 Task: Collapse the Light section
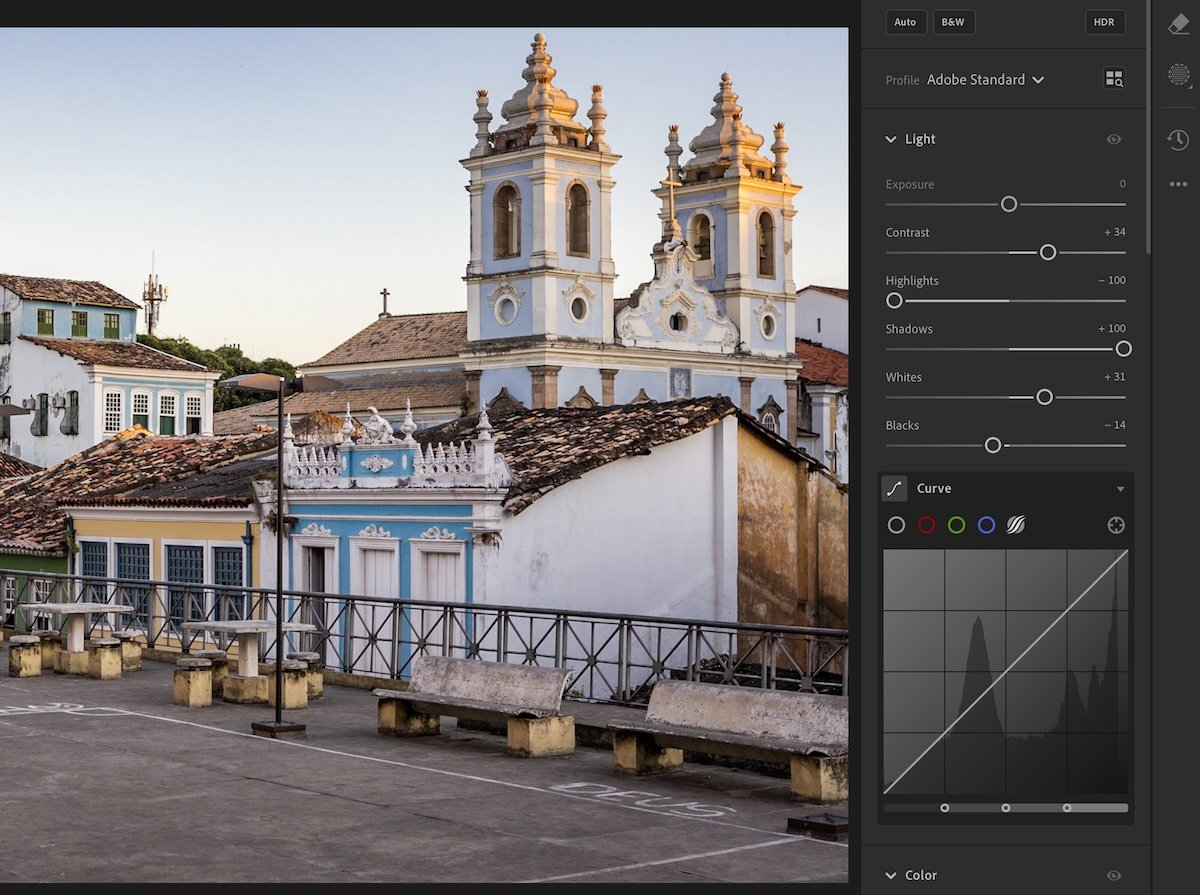click(890, 139)
